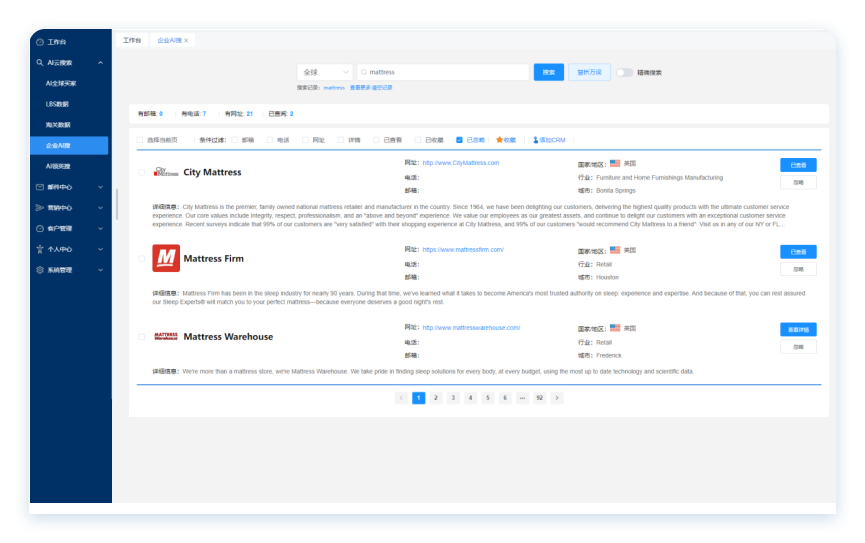
Task: Check the 详情 filter checkbox
Action: click(x=341, y=140)
